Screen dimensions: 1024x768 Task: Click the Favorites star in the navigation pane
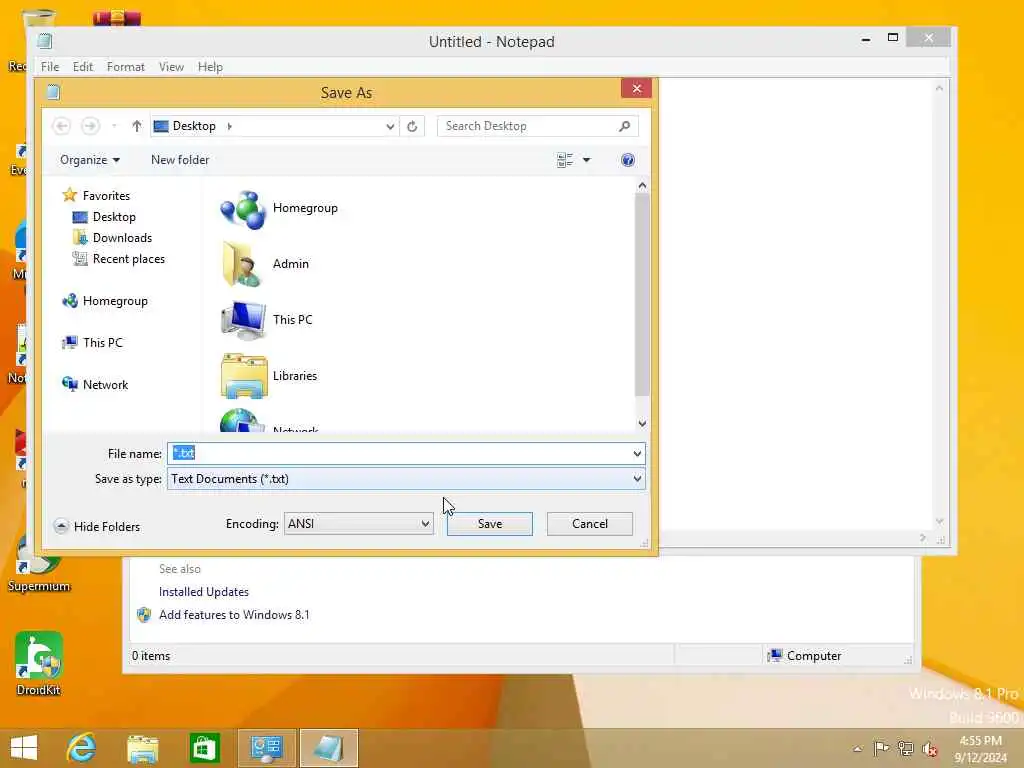coord(69,195)
